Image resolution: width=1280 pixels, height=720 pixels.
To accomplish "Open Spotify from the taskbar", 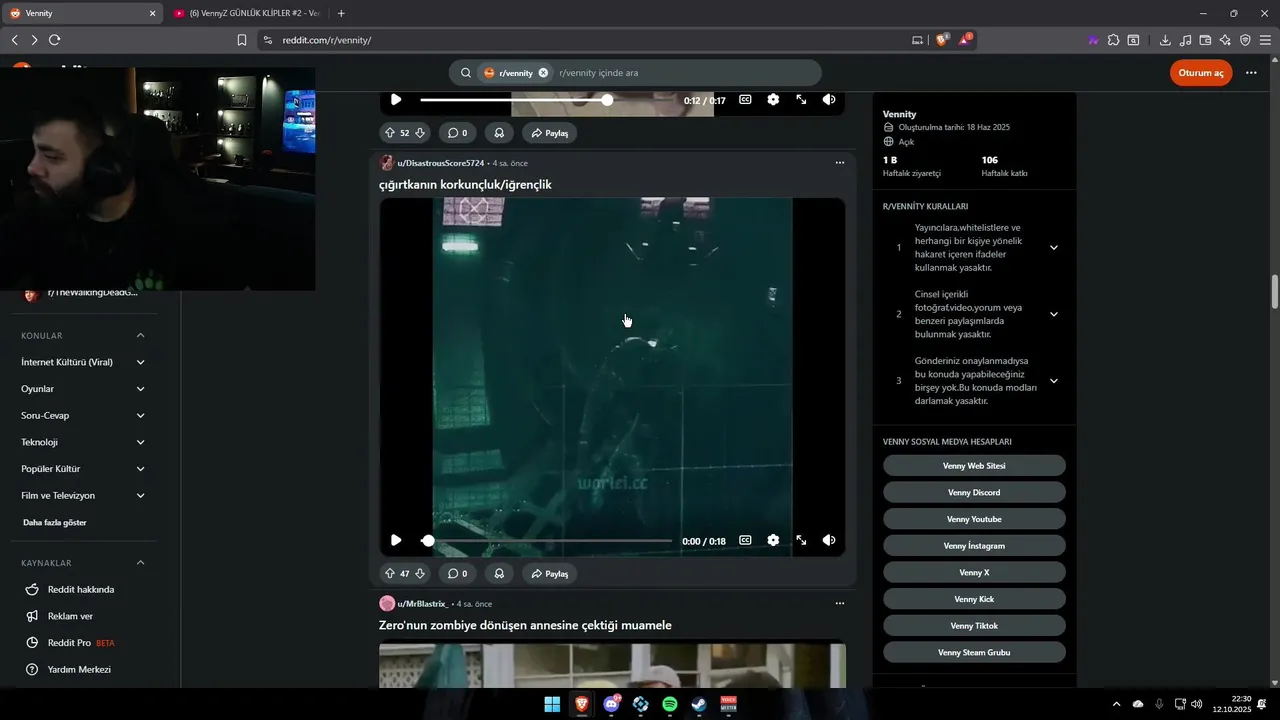I will [x=670, y=704].
